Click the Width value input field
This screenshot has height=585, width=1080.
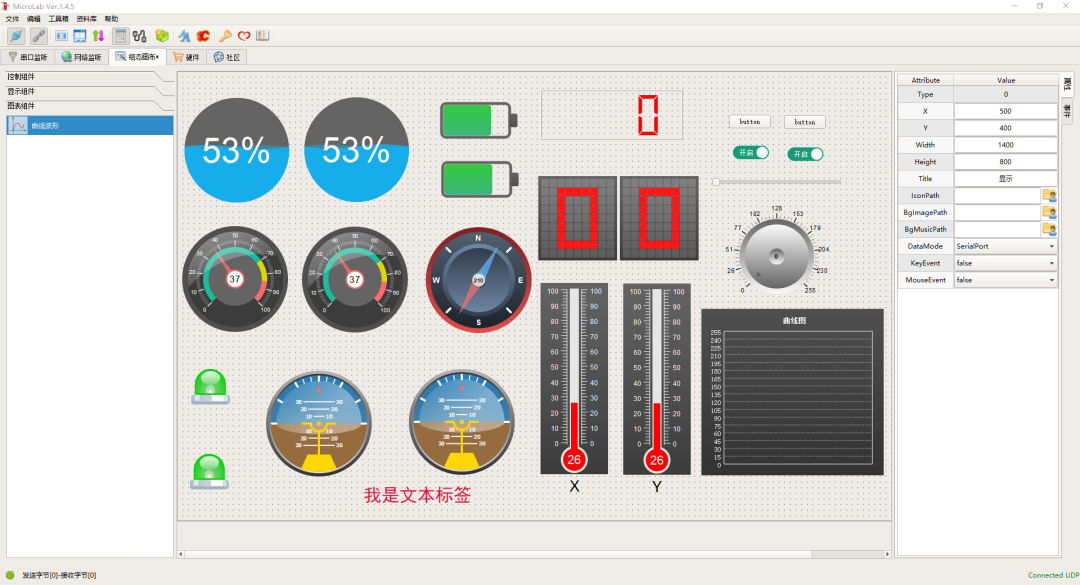pos(1005,145)
